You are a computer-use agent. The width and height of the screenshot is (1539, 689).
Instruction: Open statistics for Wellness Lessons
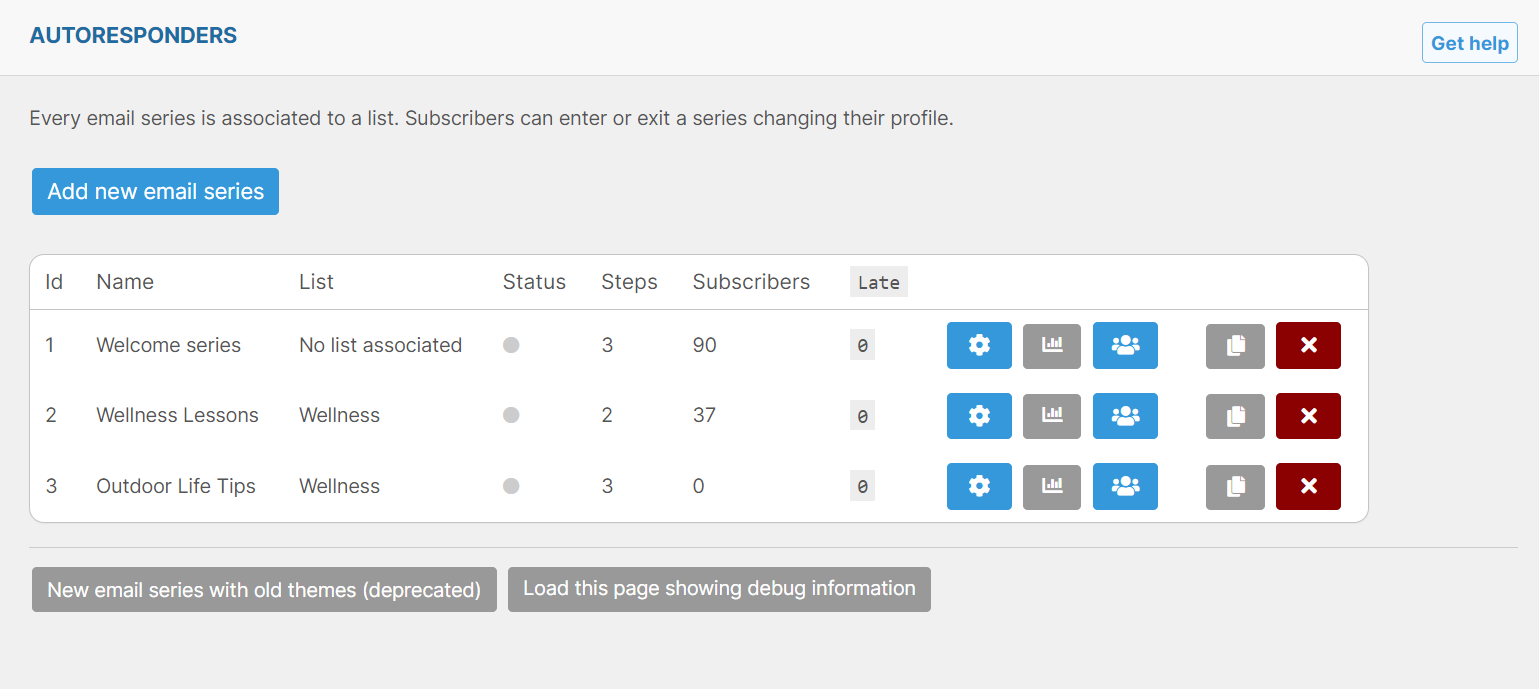(x=1051, y=416)
